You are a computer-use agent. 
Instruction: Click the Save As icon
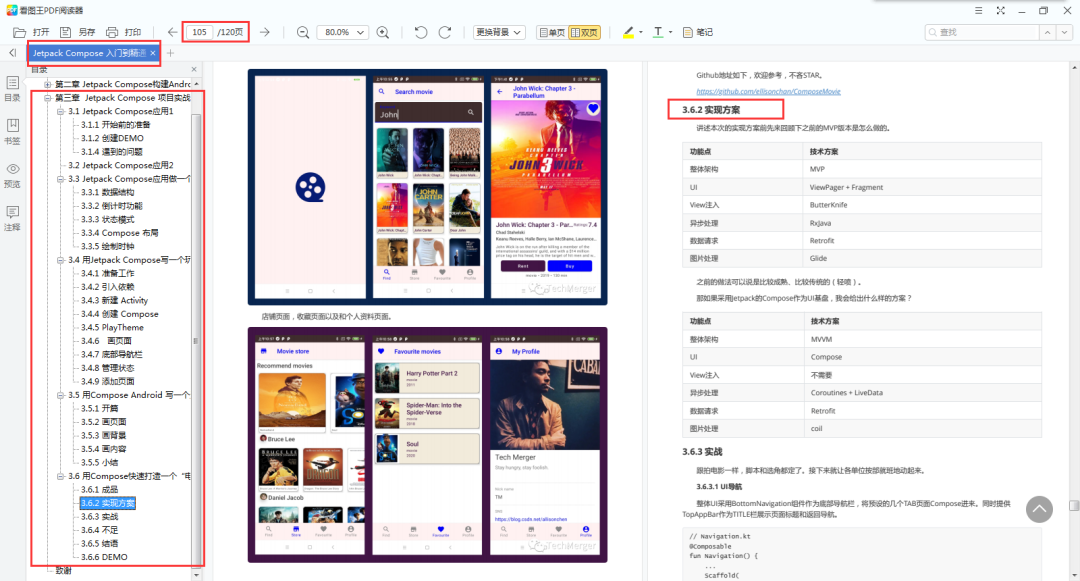tap(65, 32)
